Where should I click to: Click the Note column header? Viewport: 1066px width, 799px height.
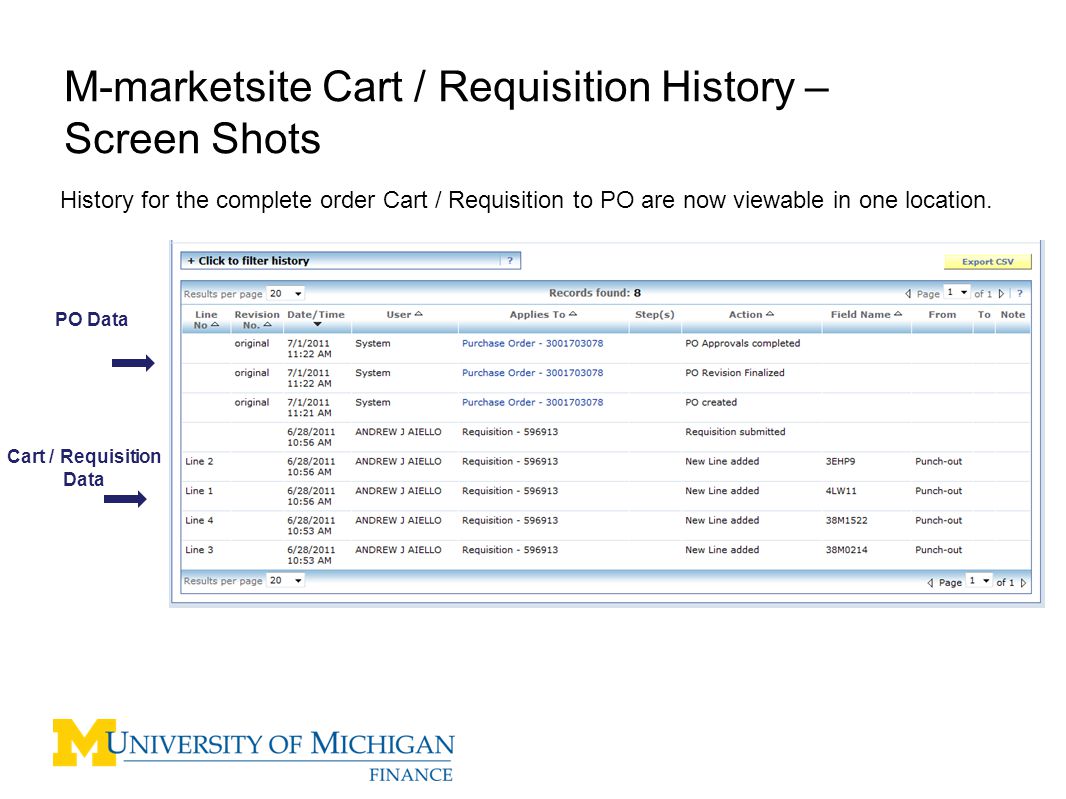(1012, 314)
